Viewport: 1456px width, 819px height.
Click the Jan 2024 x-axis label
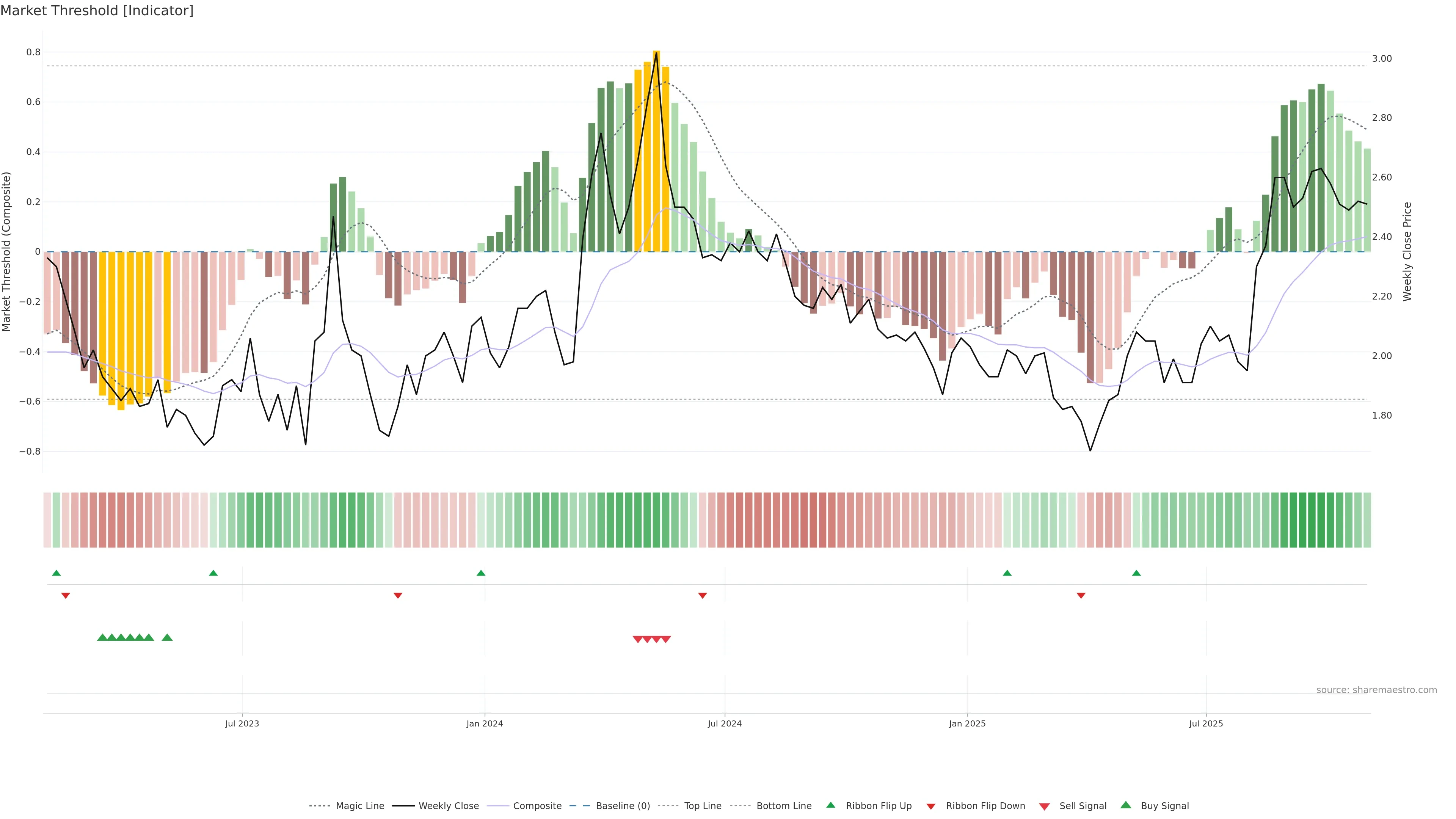pos(485,723)
